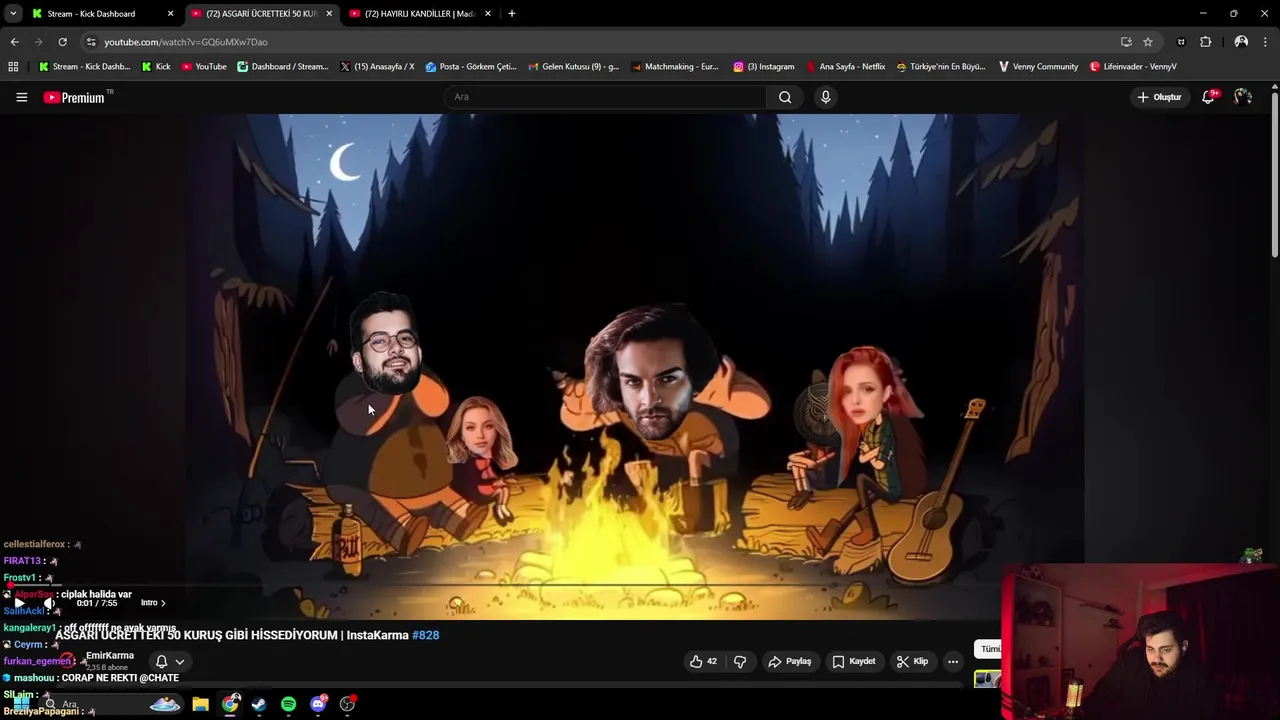Open the Türkiye'nin En Büyü... bookmark
Viewport: 1280px width, 720px height.
(x=940, y=67)
